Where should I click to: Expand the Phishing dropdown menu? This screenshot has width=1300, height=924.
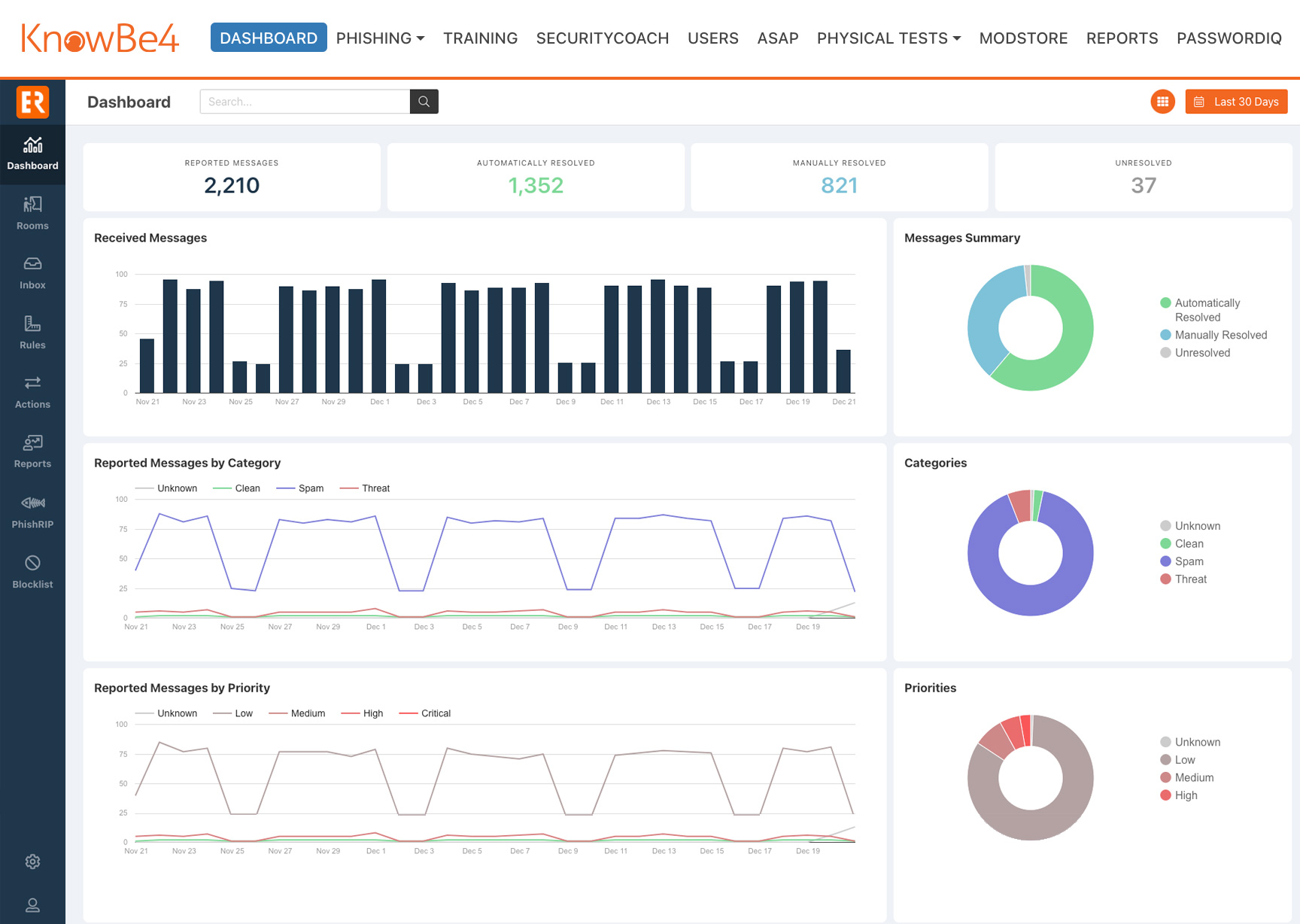coord(380,38)
